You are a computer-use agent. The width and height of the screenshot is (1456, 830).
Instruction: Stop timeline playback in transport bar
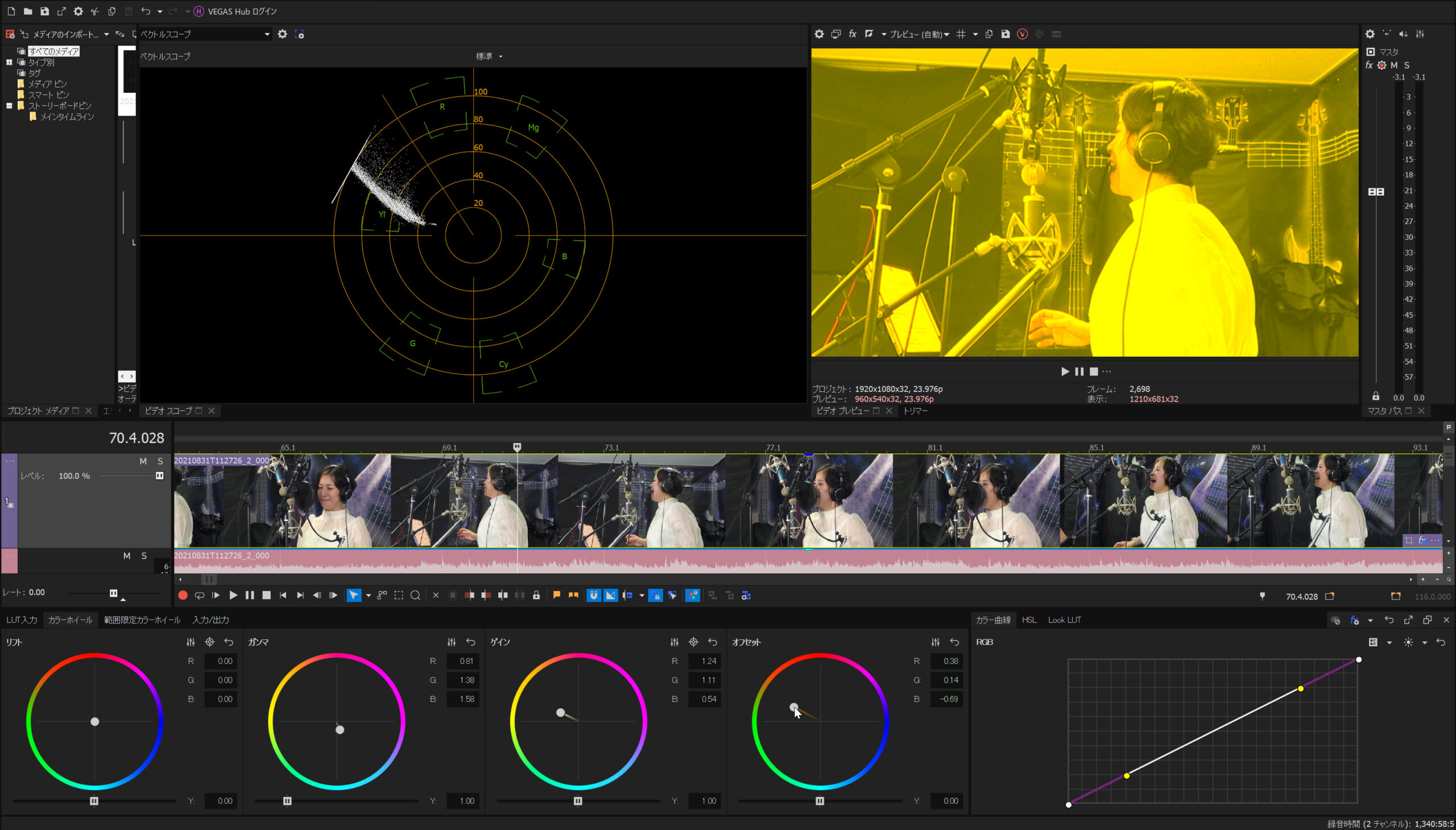[266, 595]
